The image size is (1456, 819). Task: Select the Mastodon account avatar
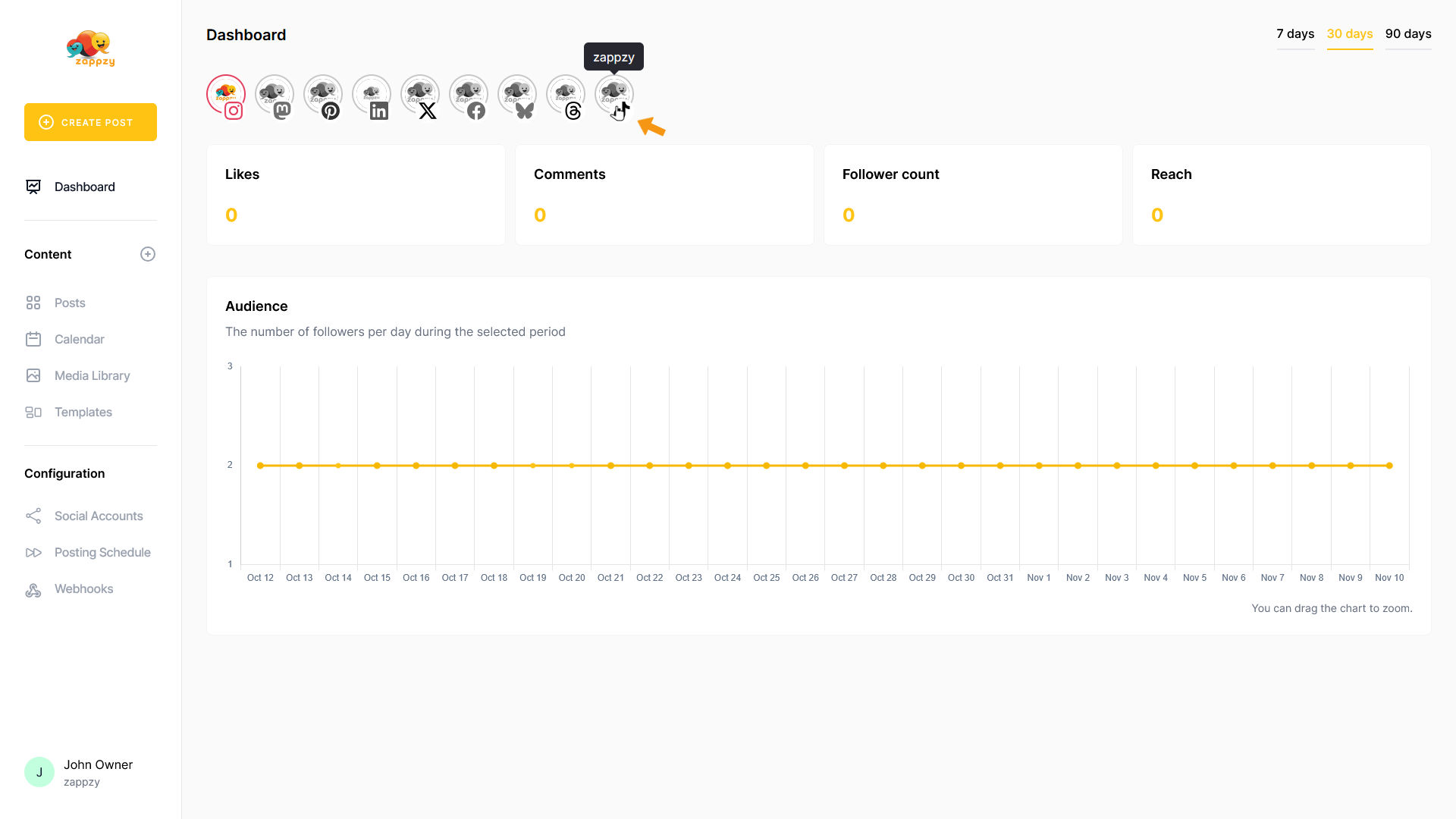click(275, 95)
